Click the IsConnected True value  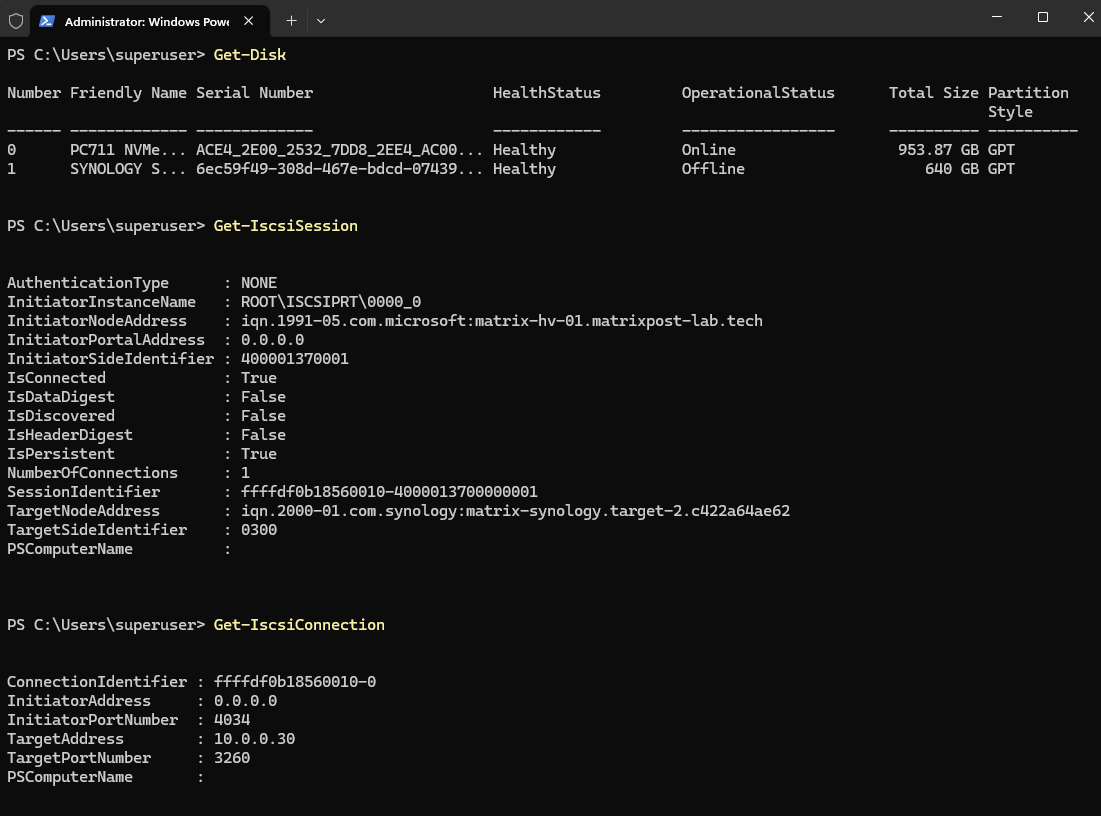tap(258, 377)
